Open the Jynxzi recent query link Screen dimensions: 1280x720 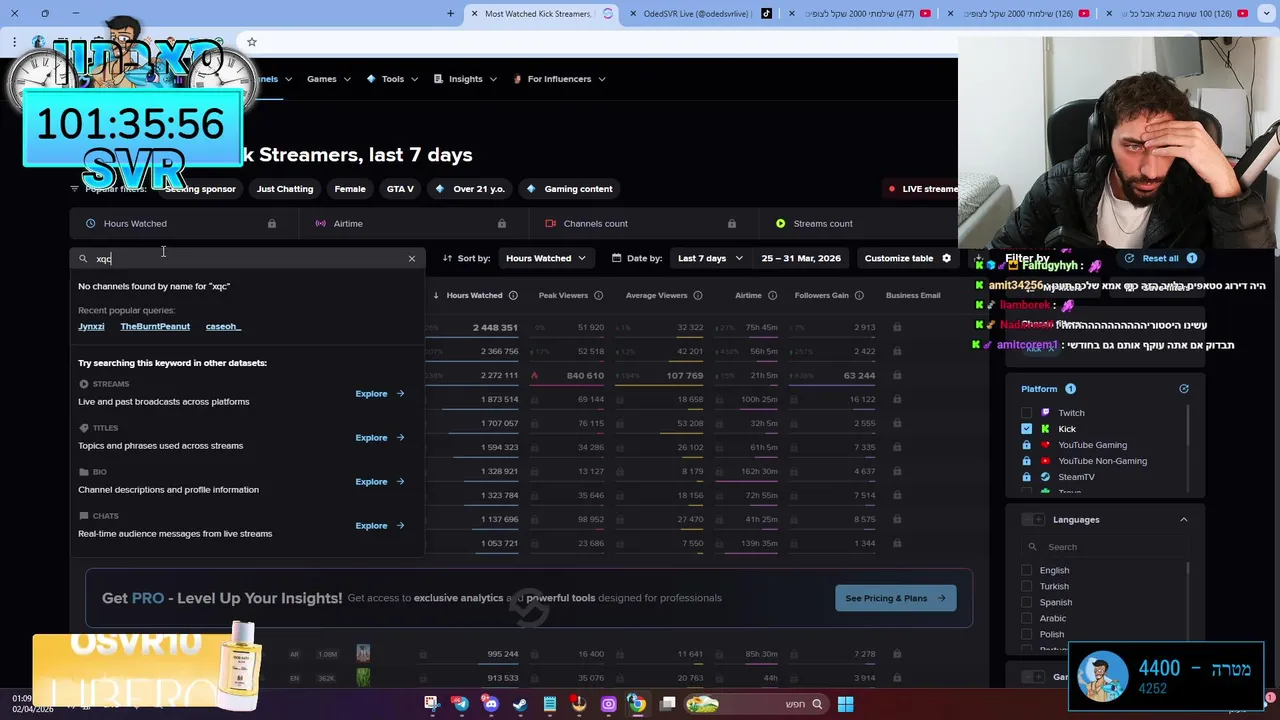point(91,326)
